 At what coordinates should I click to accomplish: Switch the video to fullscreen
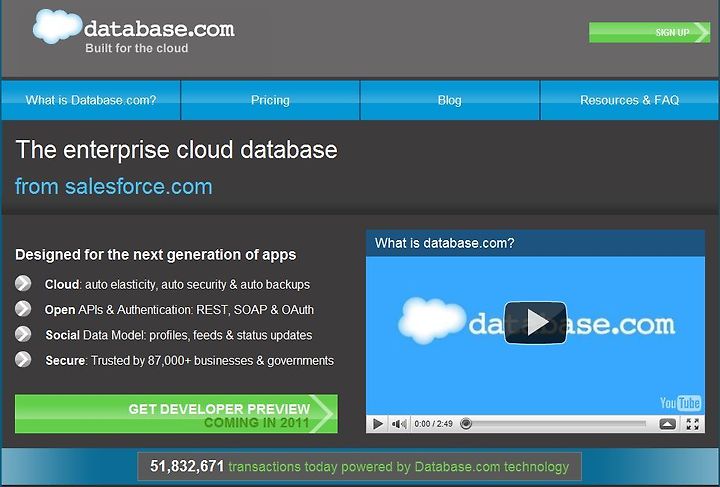click(x=692, y=424)
